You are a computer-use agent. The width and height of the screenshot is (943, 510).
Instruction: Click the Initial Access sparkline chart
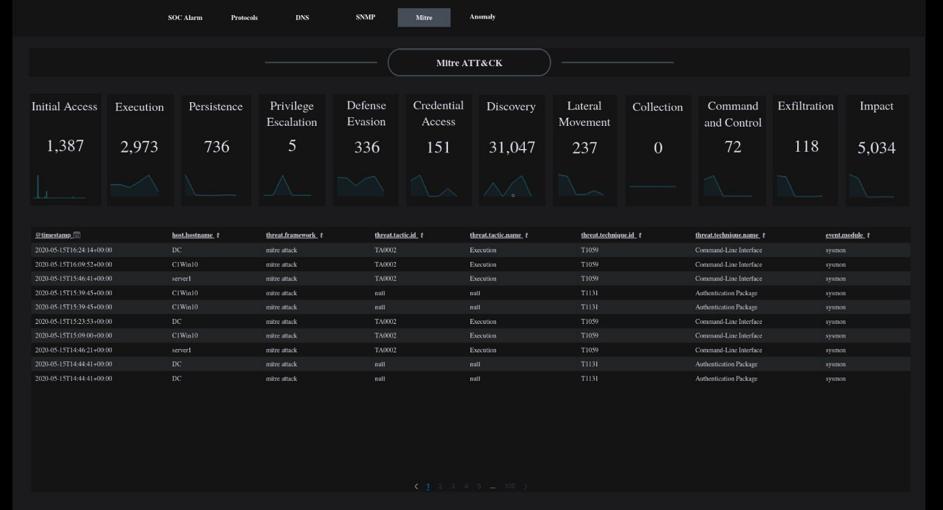tap(64, 187)
